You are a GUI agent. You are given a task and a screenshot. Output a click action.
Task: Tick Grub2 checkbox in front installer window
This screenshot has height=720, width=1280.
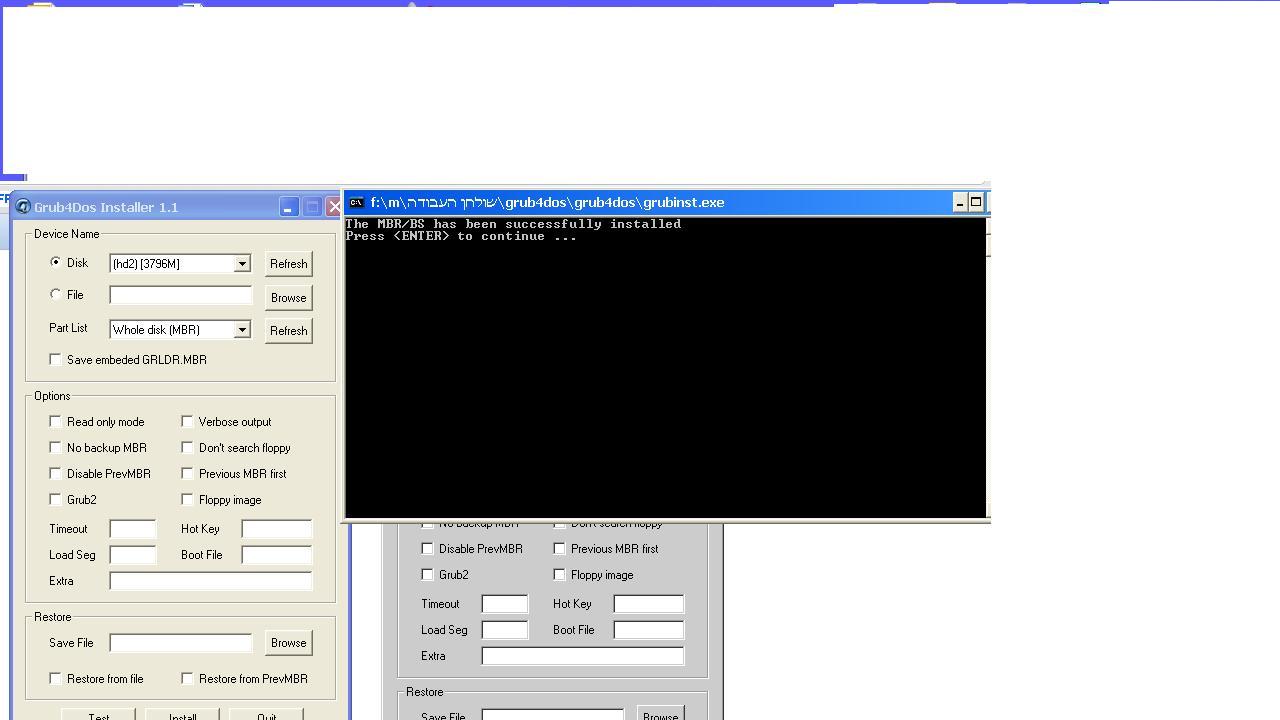(x=56, y=499)
